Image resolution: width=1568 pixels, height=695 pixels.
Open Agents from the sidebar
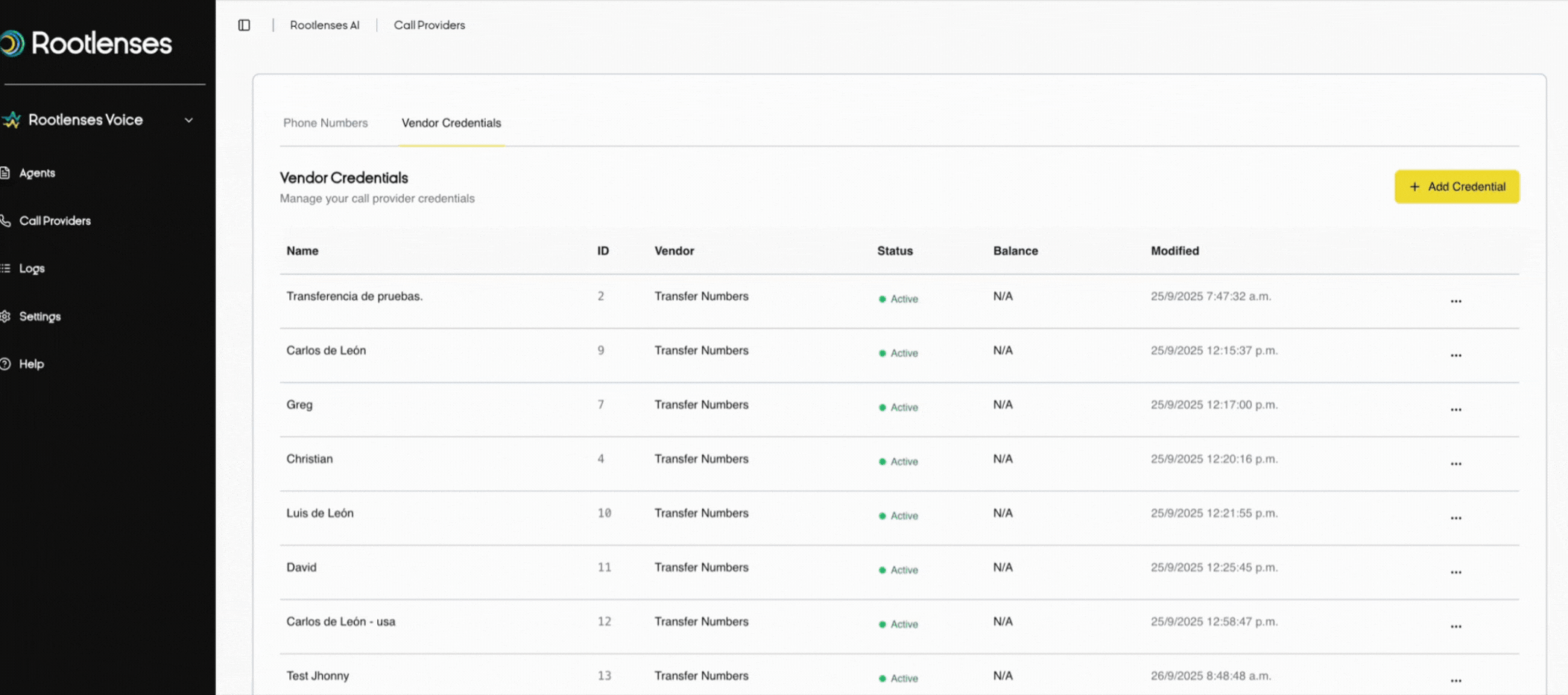coord(37,173)
